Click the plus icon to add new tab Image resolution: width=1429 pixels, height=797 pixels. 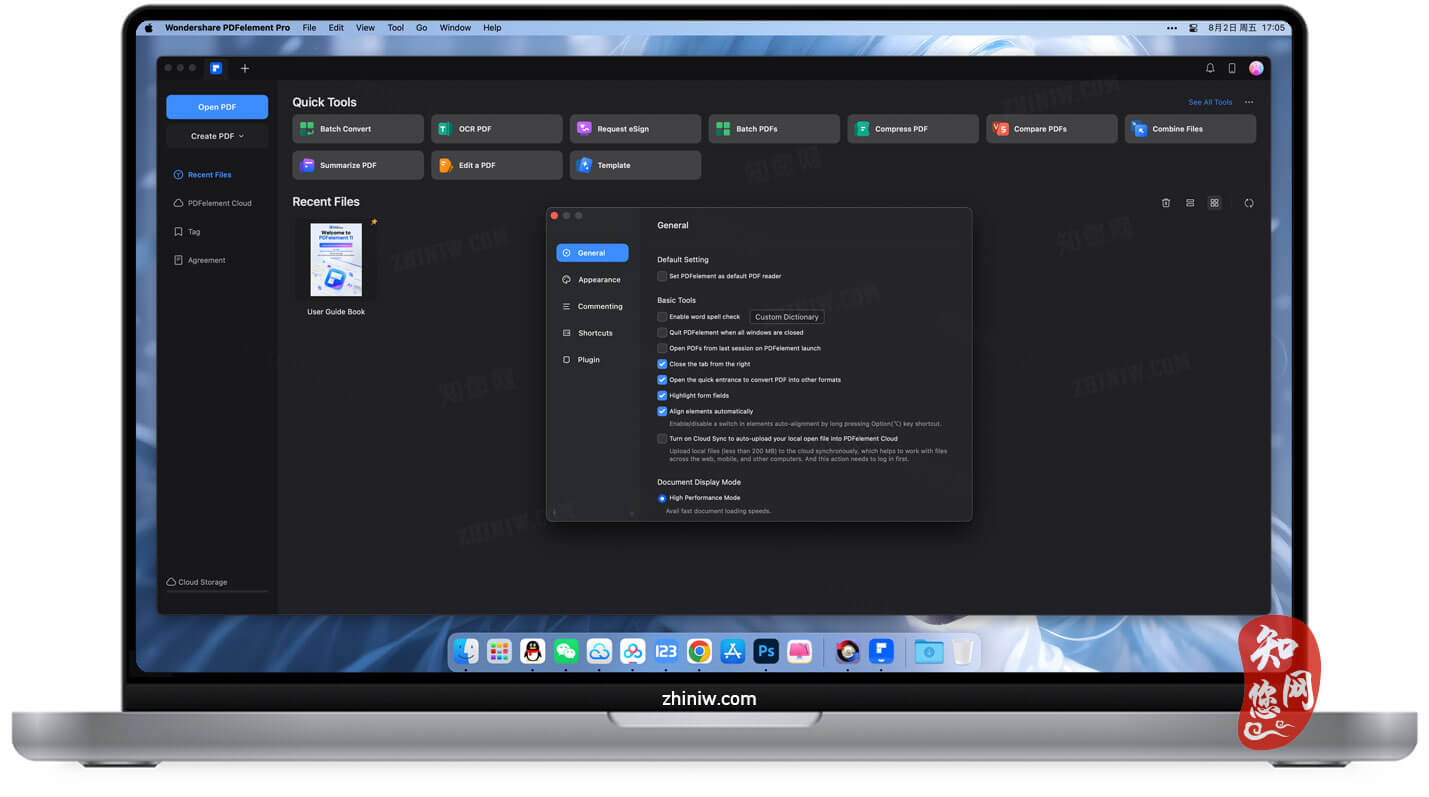pos(245,68)
